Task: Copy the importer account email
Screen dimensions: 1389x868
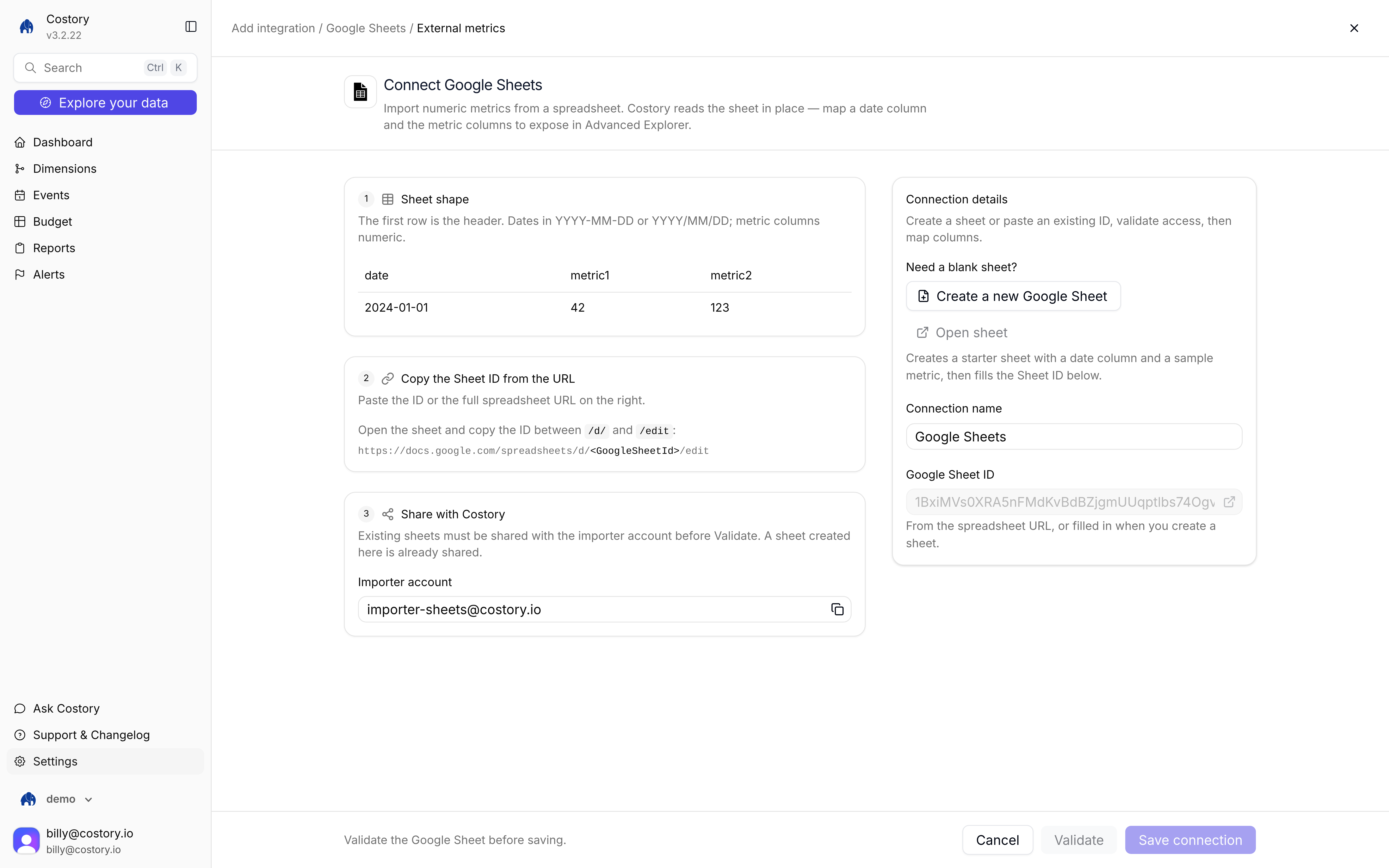Action: click(837, 610)
